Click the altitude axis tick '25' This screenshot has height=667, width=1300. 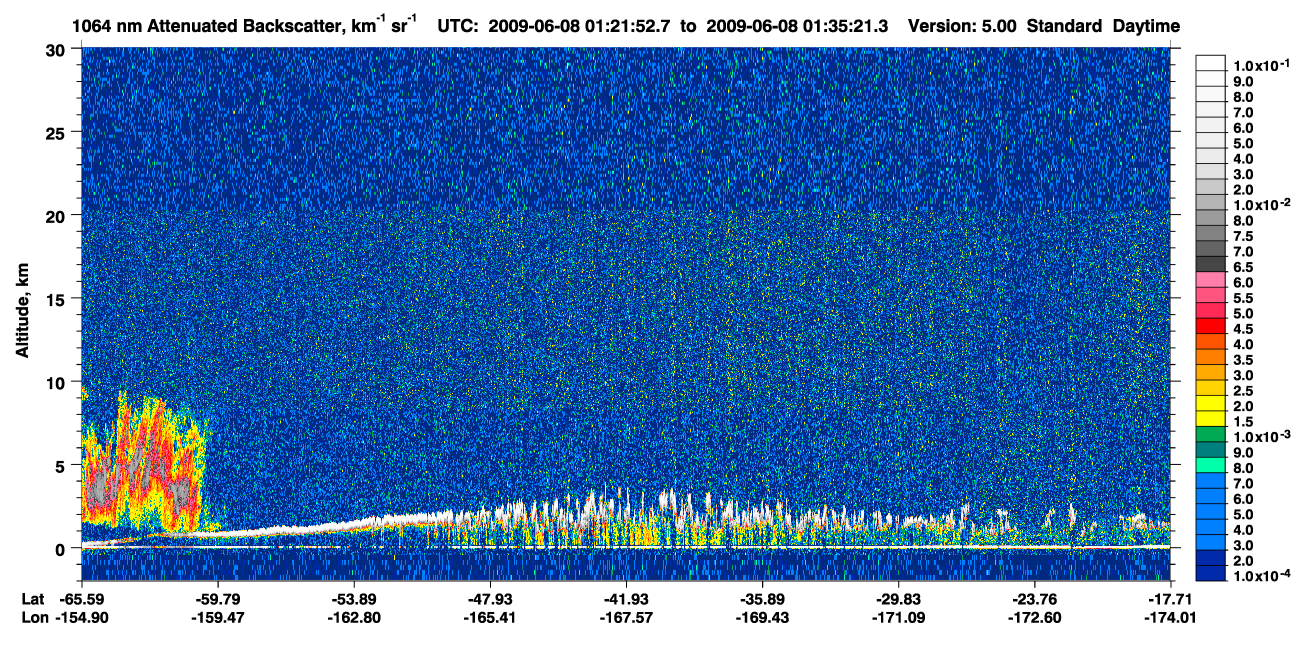[x=58, y=132]
